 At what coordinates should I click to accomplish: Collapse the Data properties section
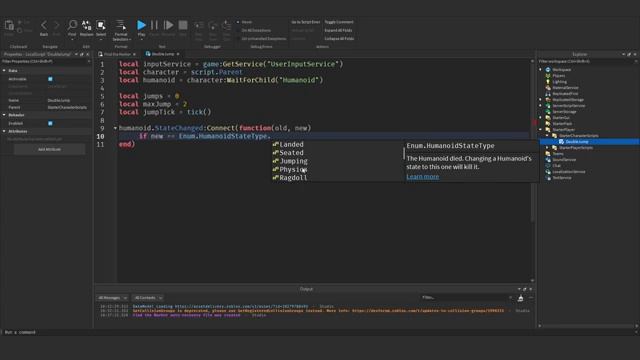[4, 71]
